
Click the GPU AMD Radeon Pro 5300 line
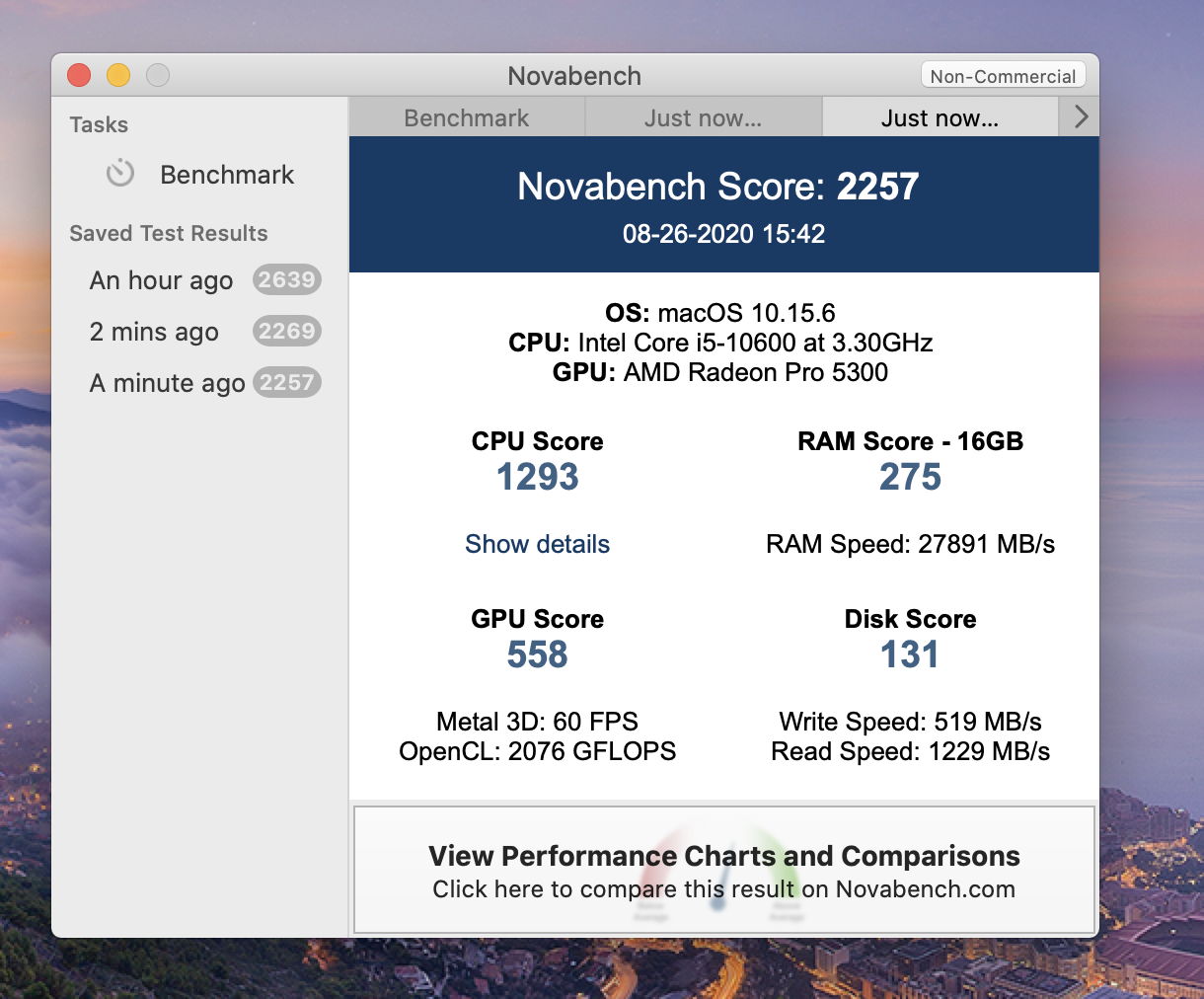pos(720,372)
